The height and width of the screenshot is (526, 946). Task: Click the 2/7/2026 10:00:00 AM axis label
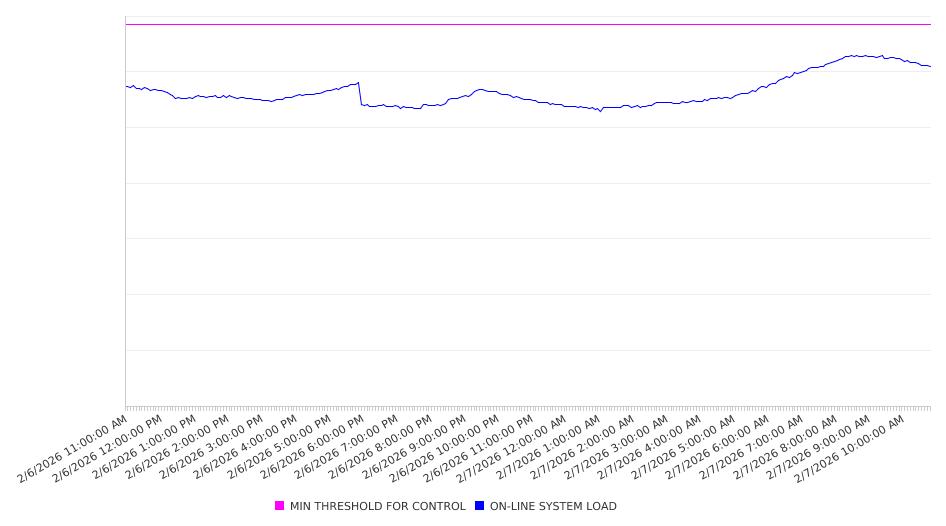click(x=850, y=448)
